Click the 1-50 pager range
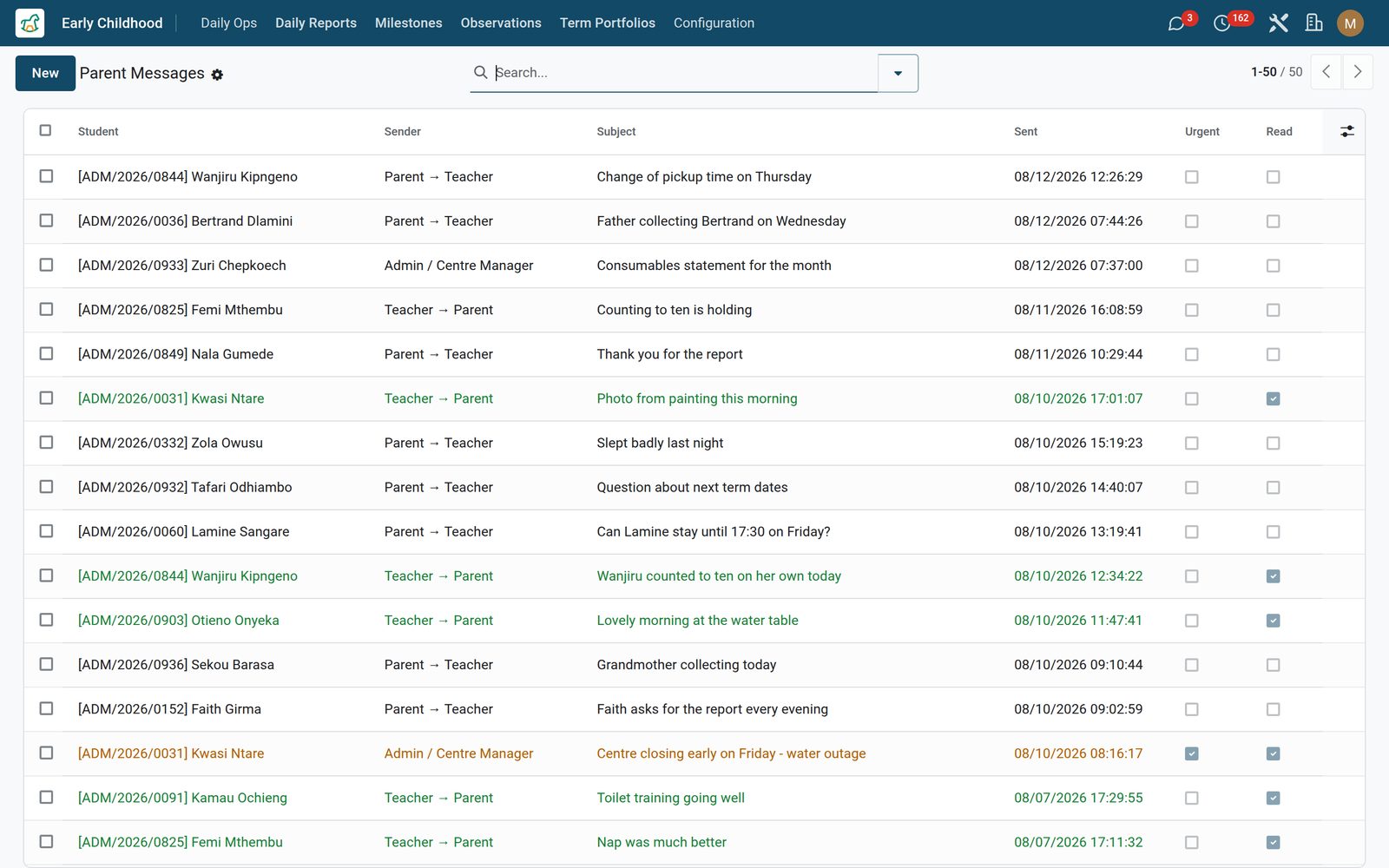This screenshot has width=1389, height=868. coord(1263,72)
